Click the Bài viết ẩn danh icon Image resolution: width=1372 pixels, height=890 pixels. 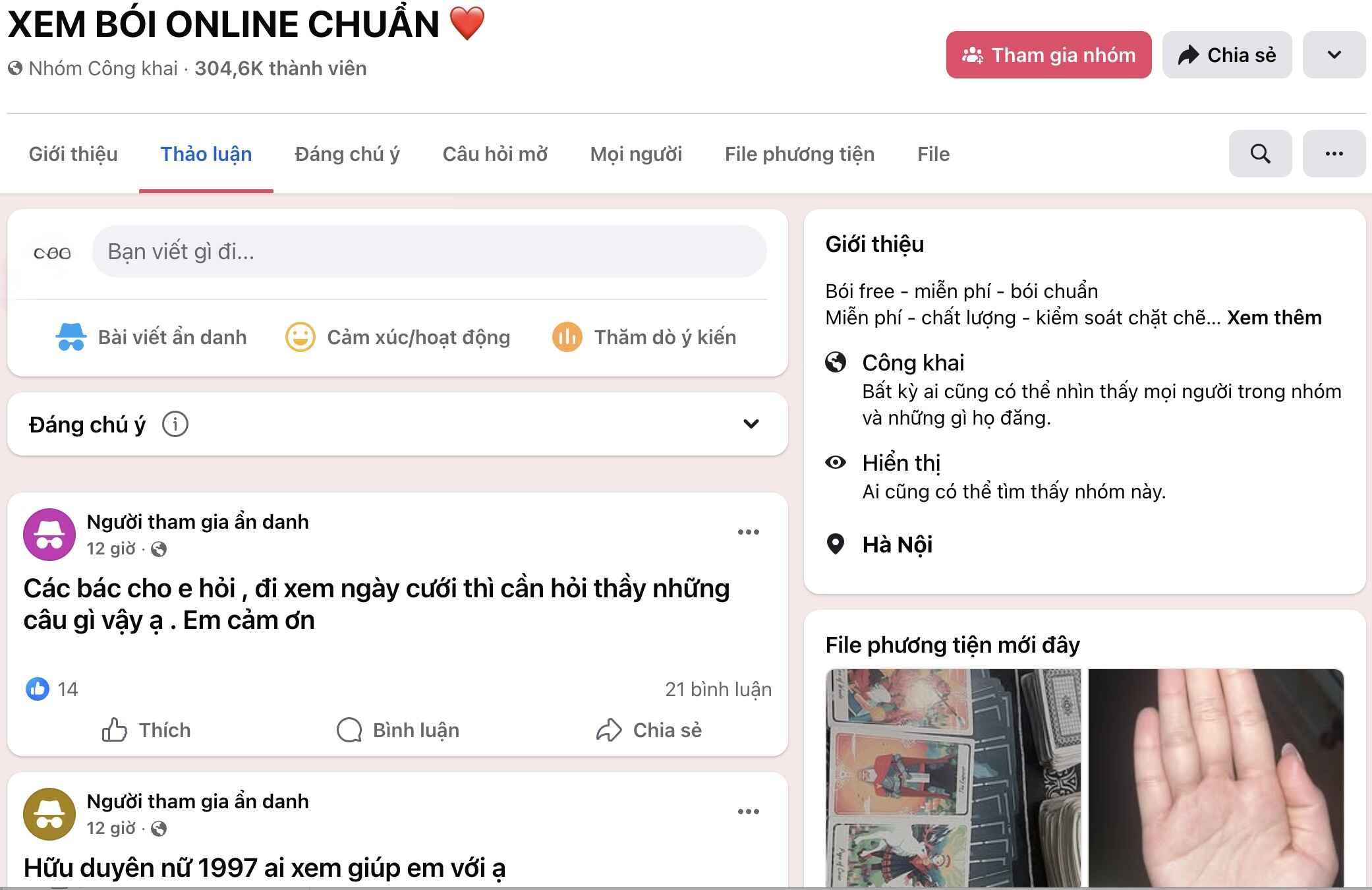71,337
